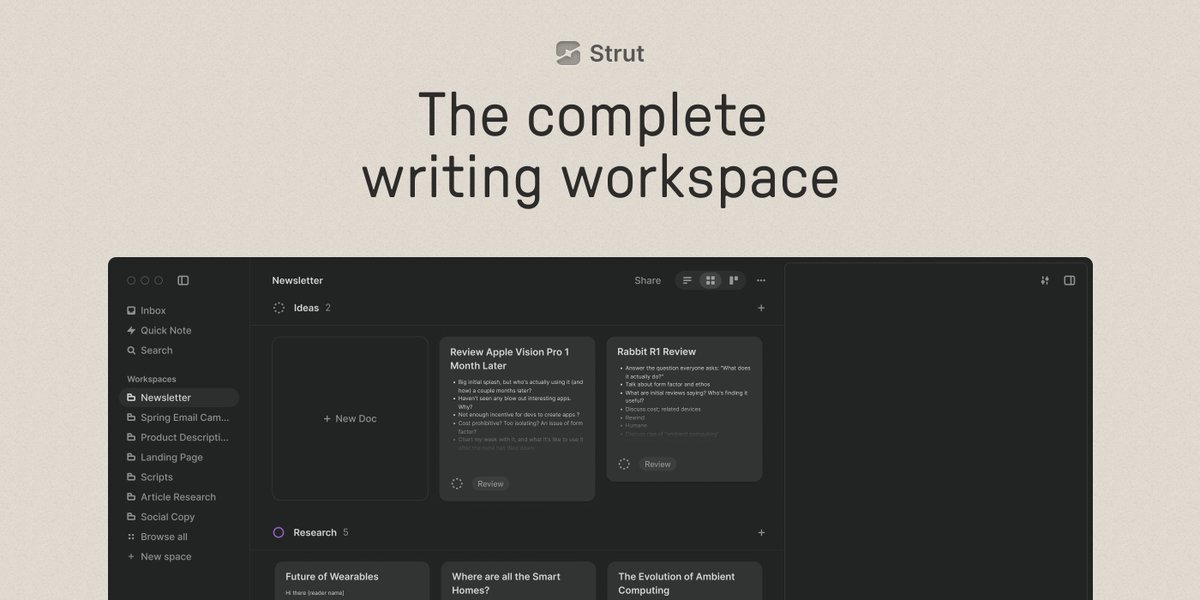Click the Search magnifier icon
This screenshot has height=600, width=1200.
coord(131,351)
